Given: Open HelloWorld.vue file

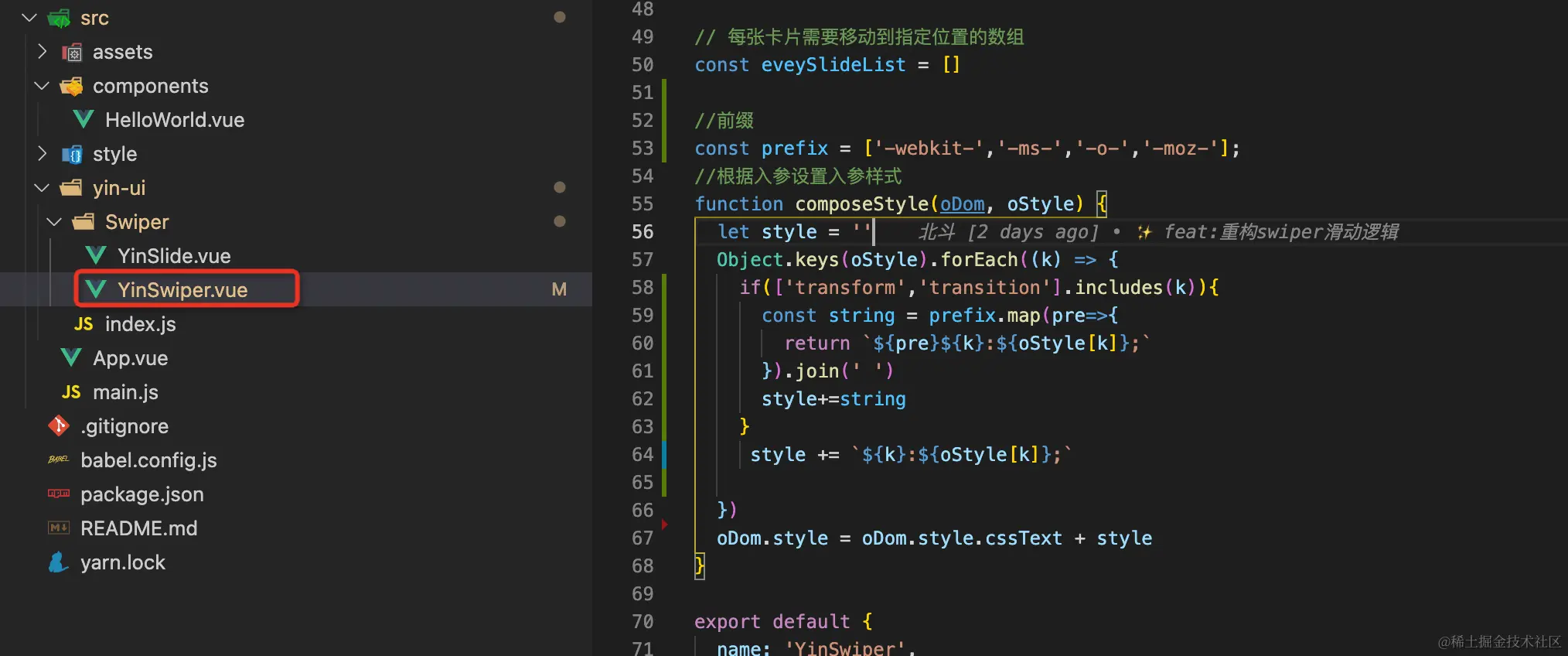Looking at the screenshot, I should coord(175,120).
